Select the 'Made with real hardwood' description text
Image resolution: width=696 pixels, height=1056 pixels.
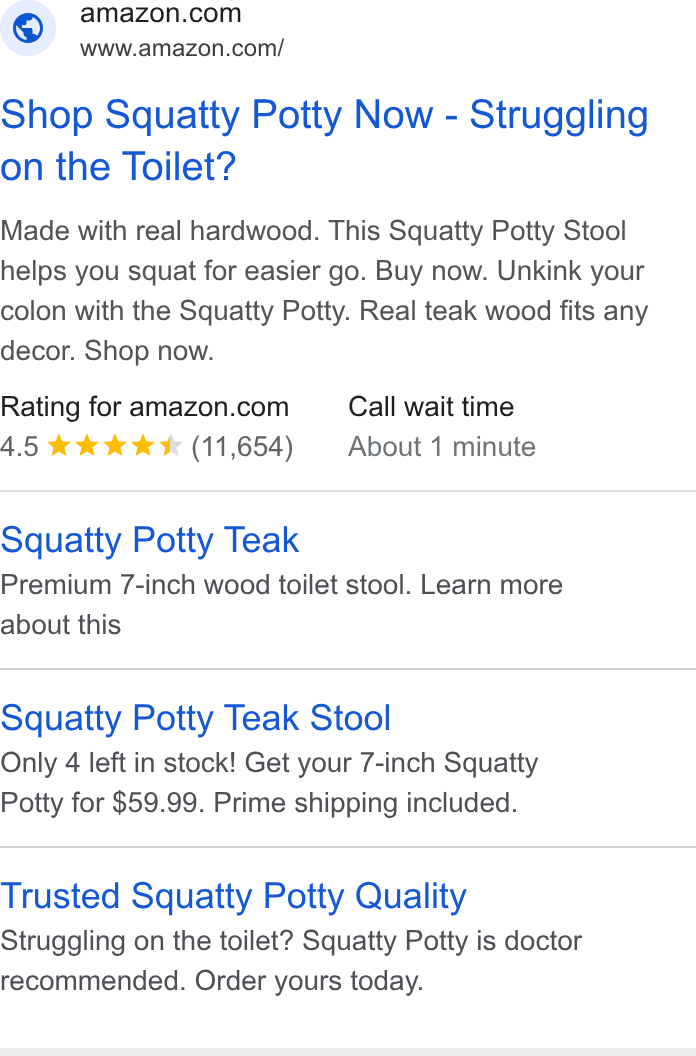(x=324, y=290)
